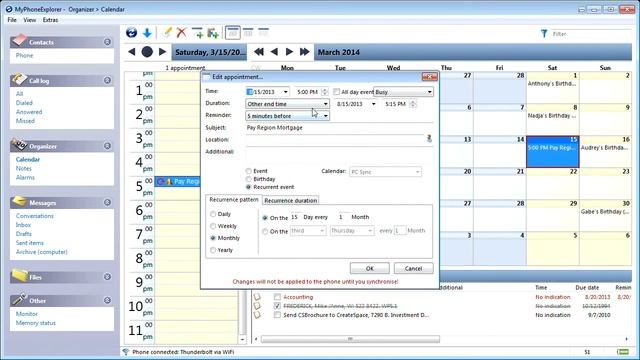Choose the Daily recurrence option

click(x=213, y=214)
